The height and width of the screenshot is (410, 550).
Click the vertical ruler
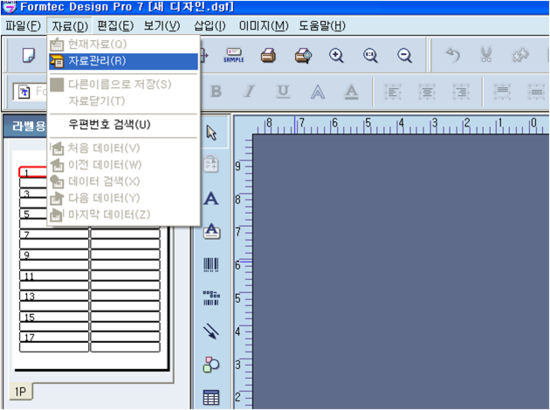243,272
